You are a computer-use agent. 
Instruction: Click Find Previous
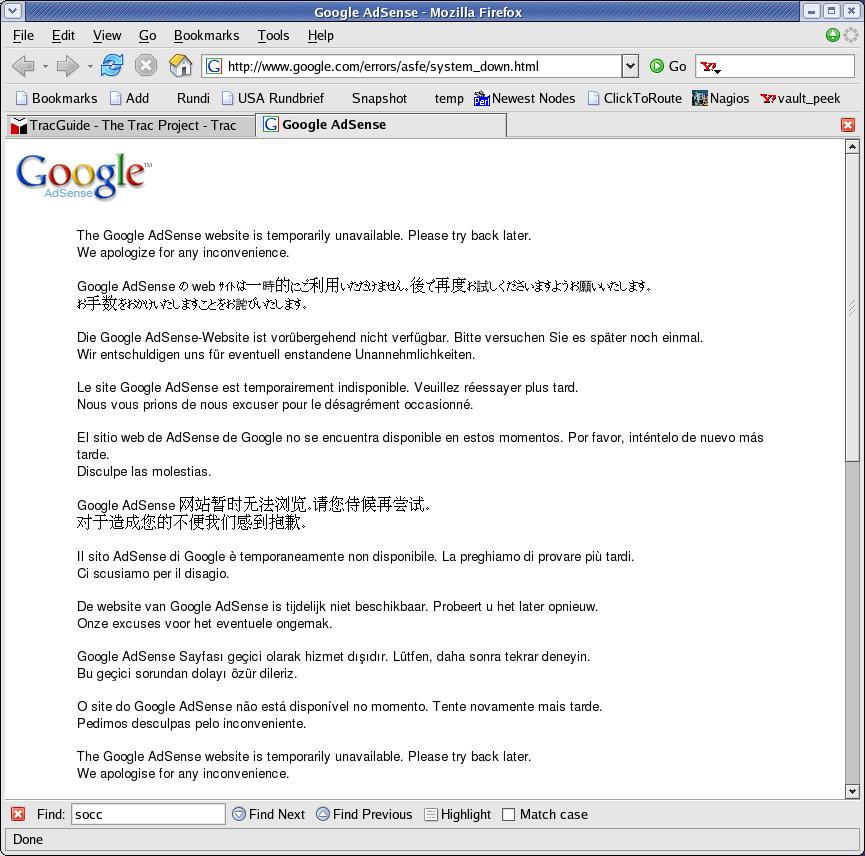coord(364,814)
